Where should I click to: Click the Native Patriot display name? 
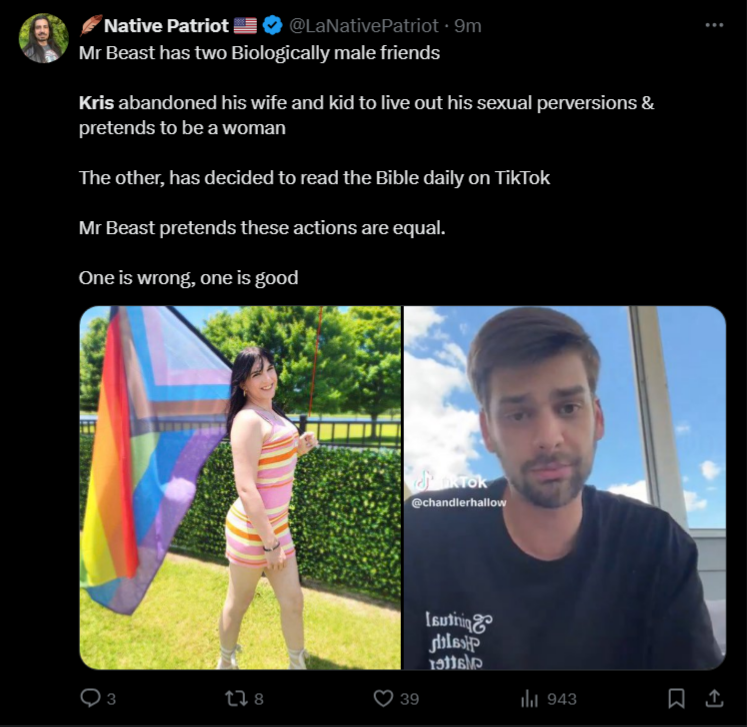[x=166, y=26]
